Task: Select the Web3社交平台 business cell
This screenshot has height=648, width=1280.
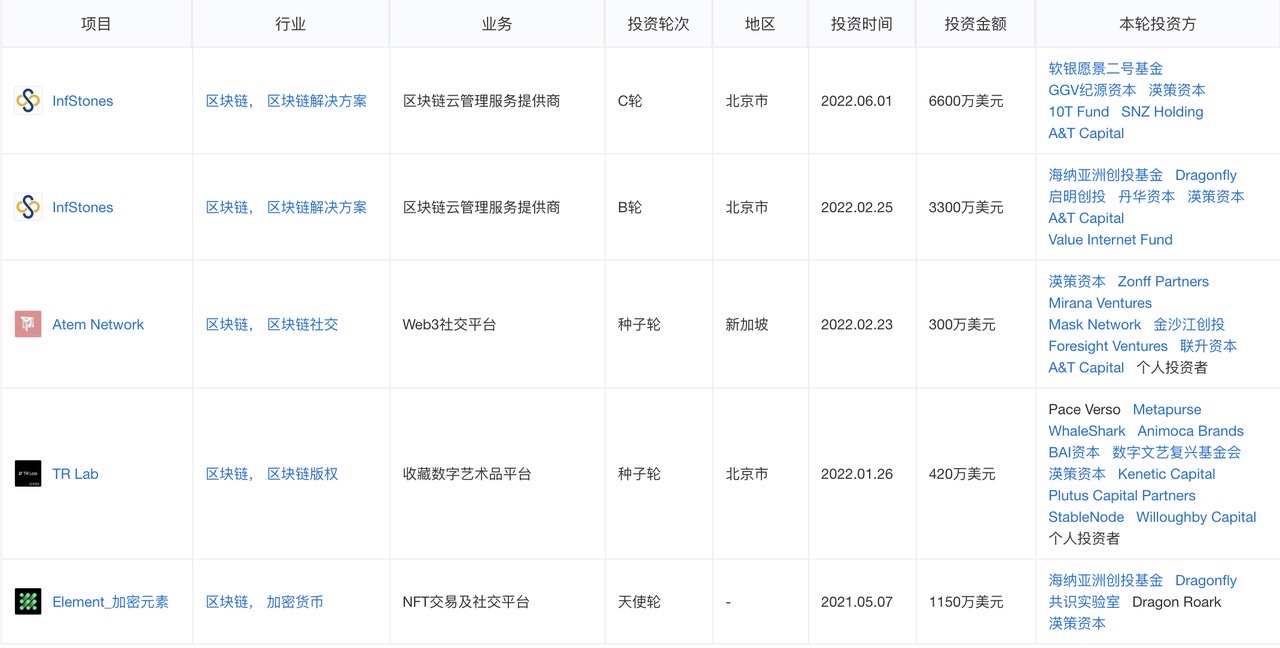Action: (x=449, y=324)
